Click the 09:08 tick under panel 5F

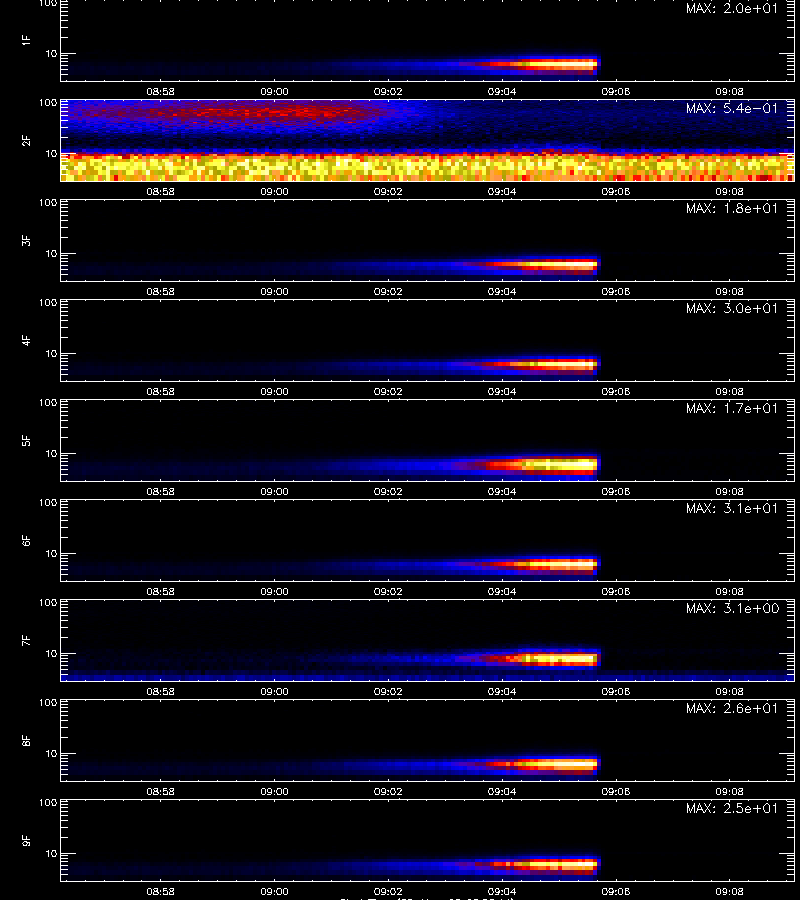(x=729, y=491)
